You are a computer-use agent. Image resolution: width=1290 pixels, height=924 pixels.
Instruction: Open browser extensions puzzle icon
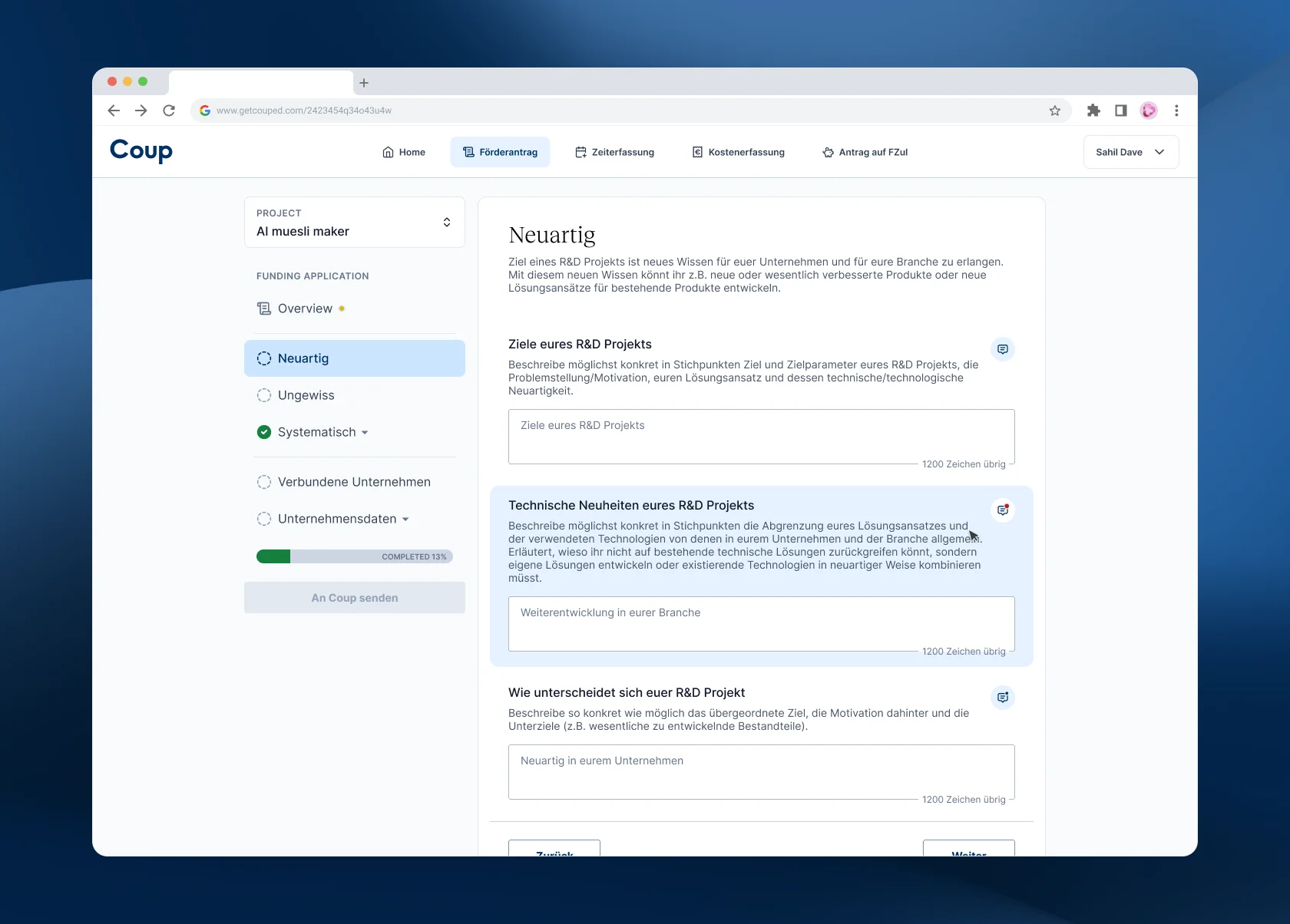[x=1093, y=111]
